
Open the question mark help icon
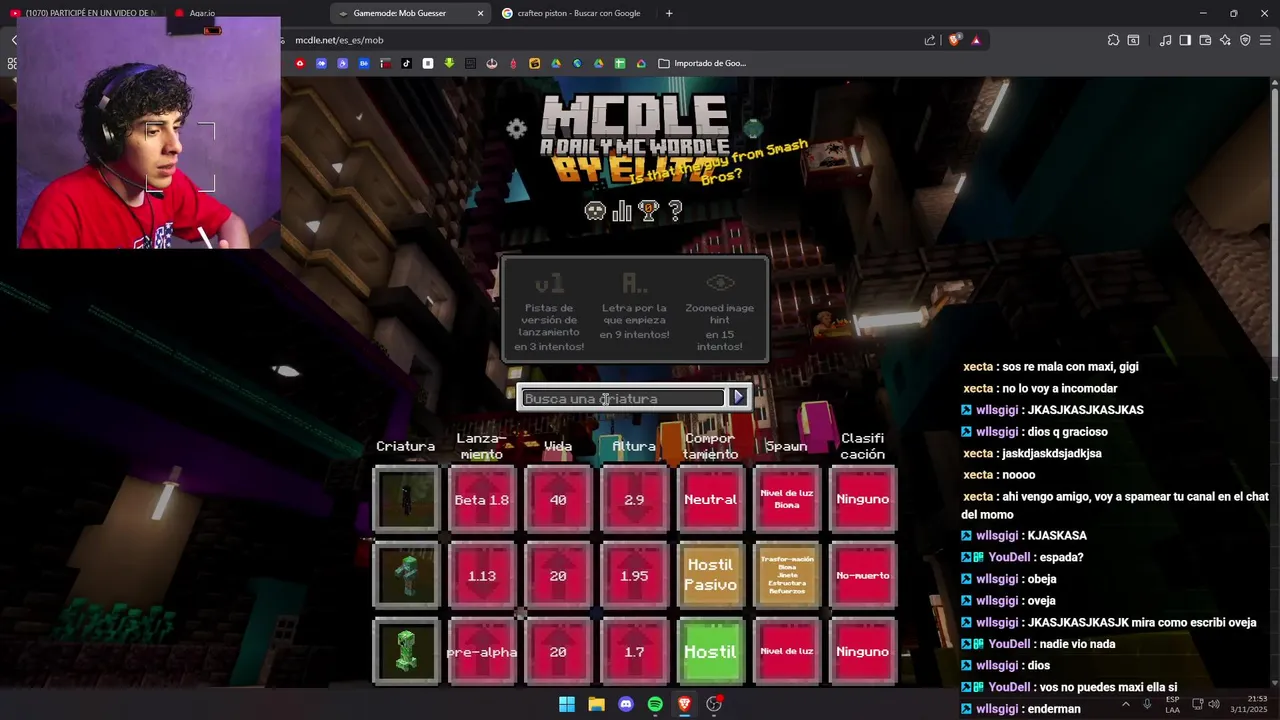(x=675, y=211)
